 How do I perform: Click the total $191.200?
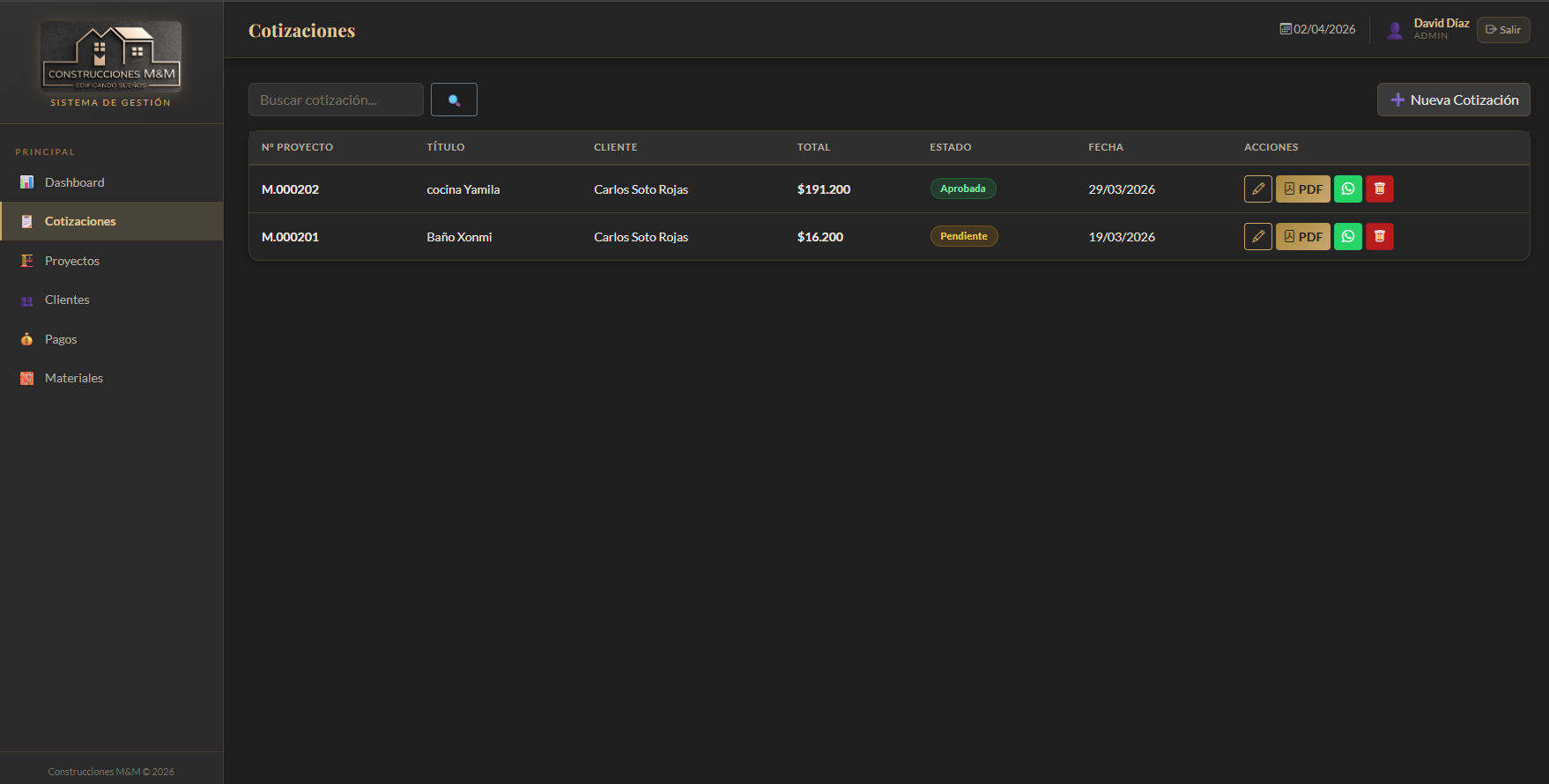(824, 189)
